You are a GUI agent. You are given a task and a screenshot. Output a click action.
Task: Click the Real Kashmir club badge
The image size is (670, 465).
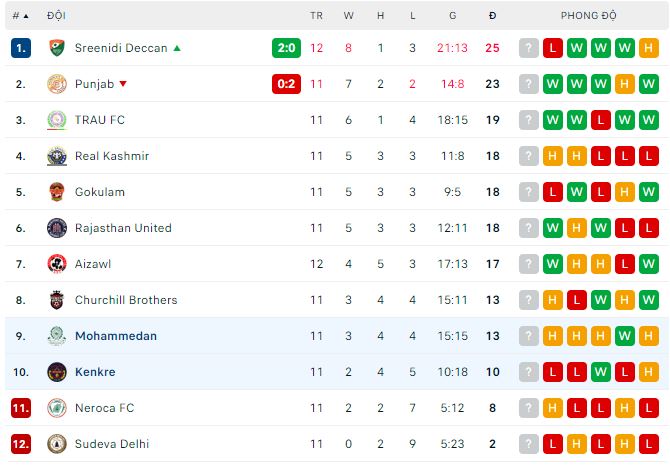(57, 156)
